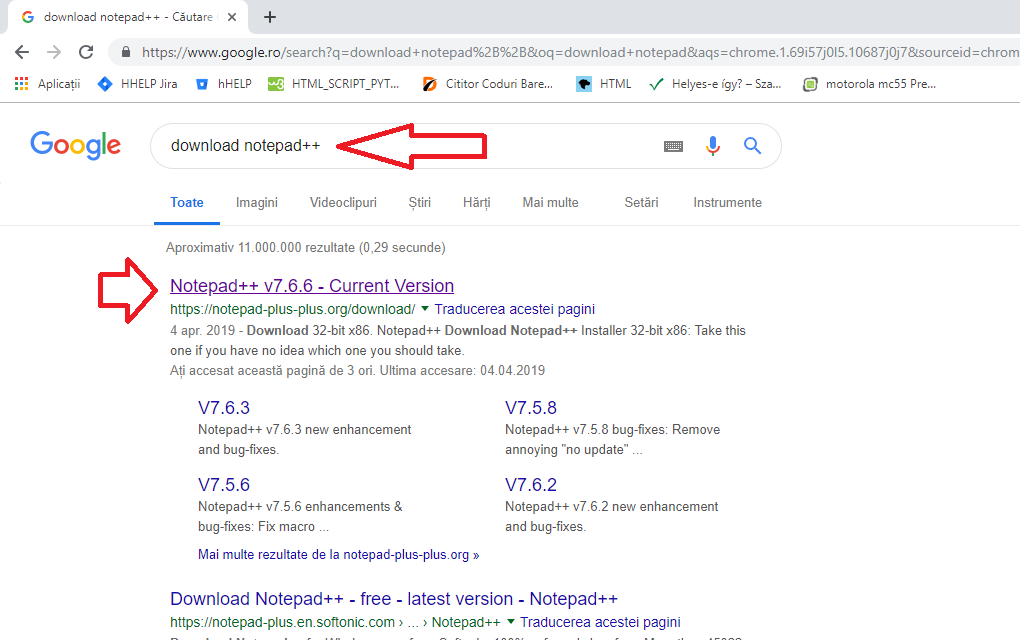Switch to the Hărți tab
The width and height of the screenshot is (1020, 640).
point(476,202)
